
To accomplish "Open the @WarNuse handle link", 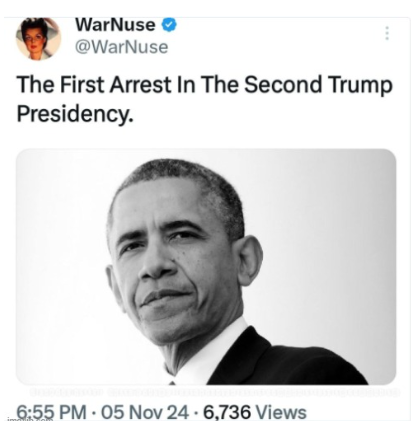I will pyautogui.click(x=122, y=47).
